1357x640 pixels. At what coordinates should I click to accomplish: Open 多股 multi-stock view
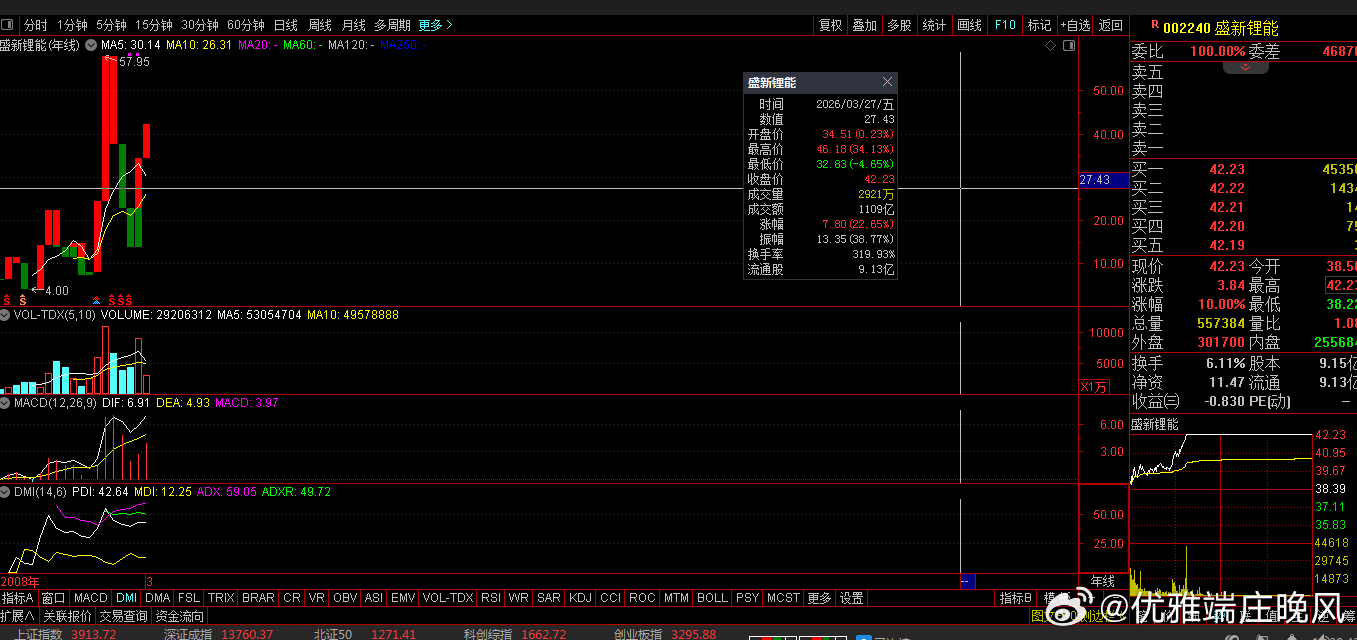click(899, 25)
